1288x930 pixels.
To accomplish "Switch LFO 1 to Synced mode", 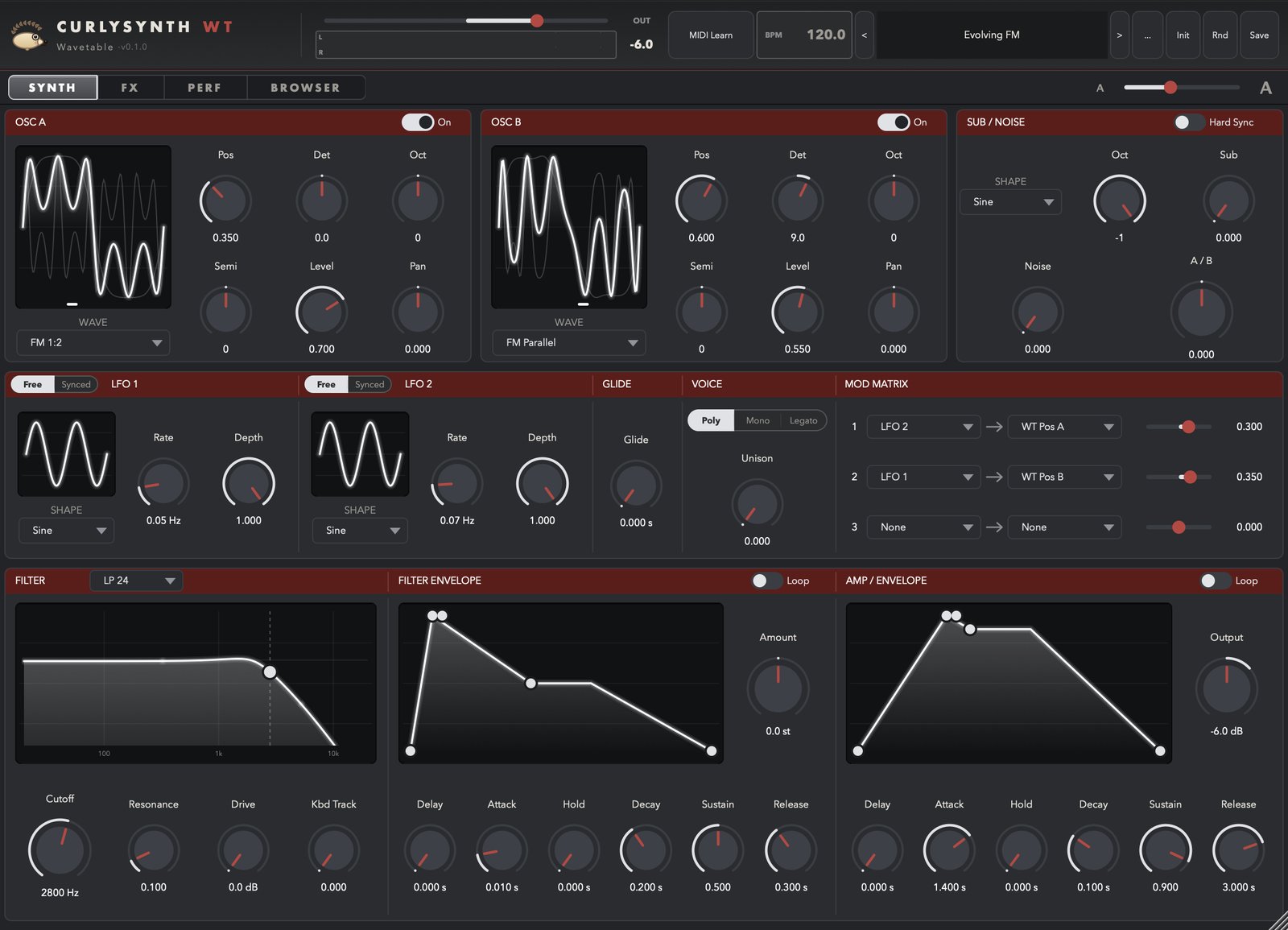I will [x=76, y=385].
